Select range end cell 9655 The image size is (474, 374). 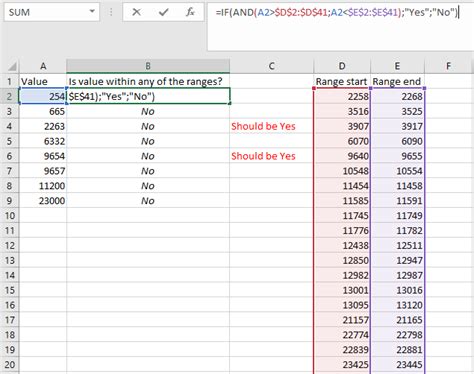(x=397, y=156)
